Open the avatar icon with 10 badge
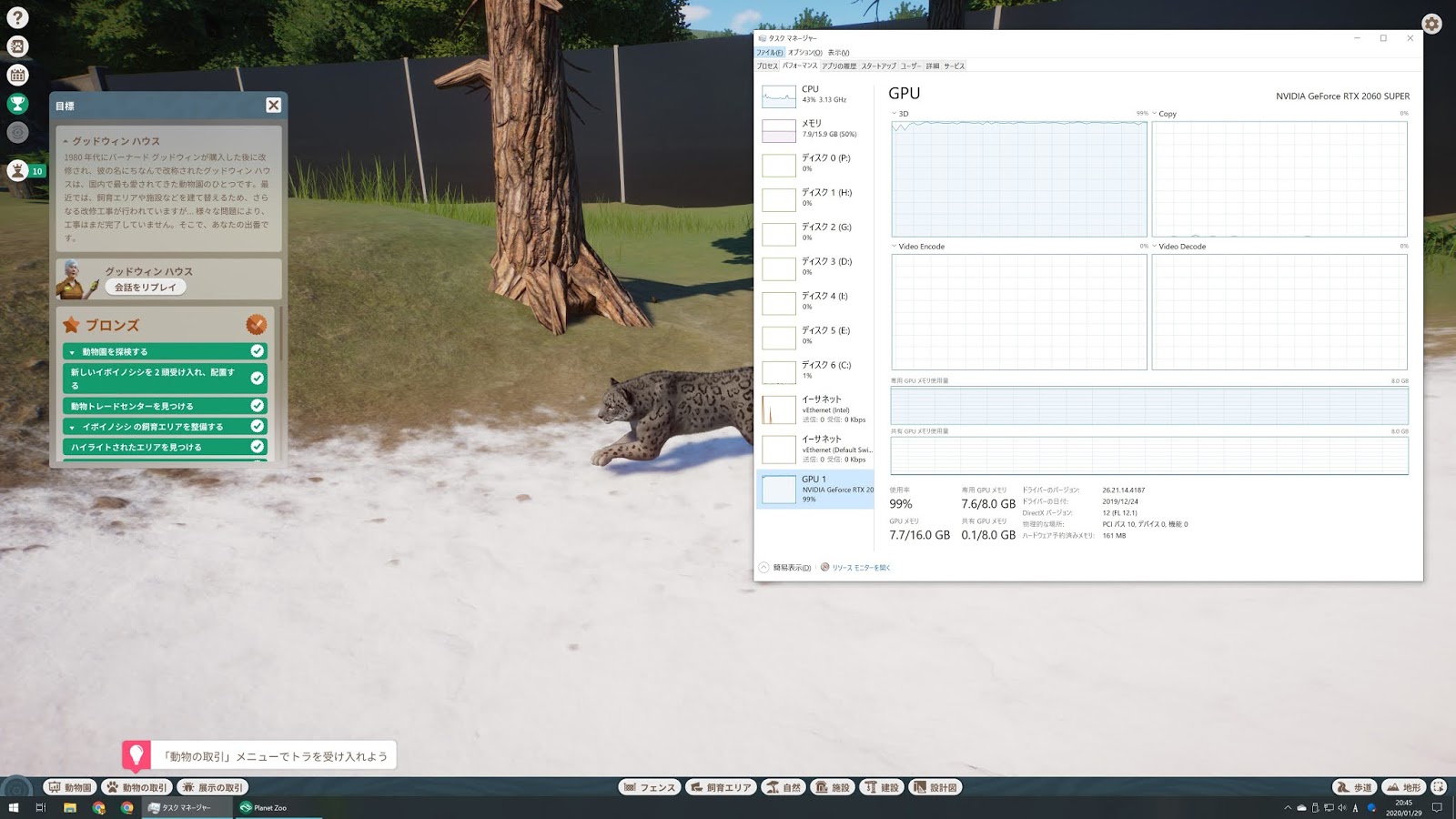The height and width of the screenshot is (819, 1456). coord(17,170)
